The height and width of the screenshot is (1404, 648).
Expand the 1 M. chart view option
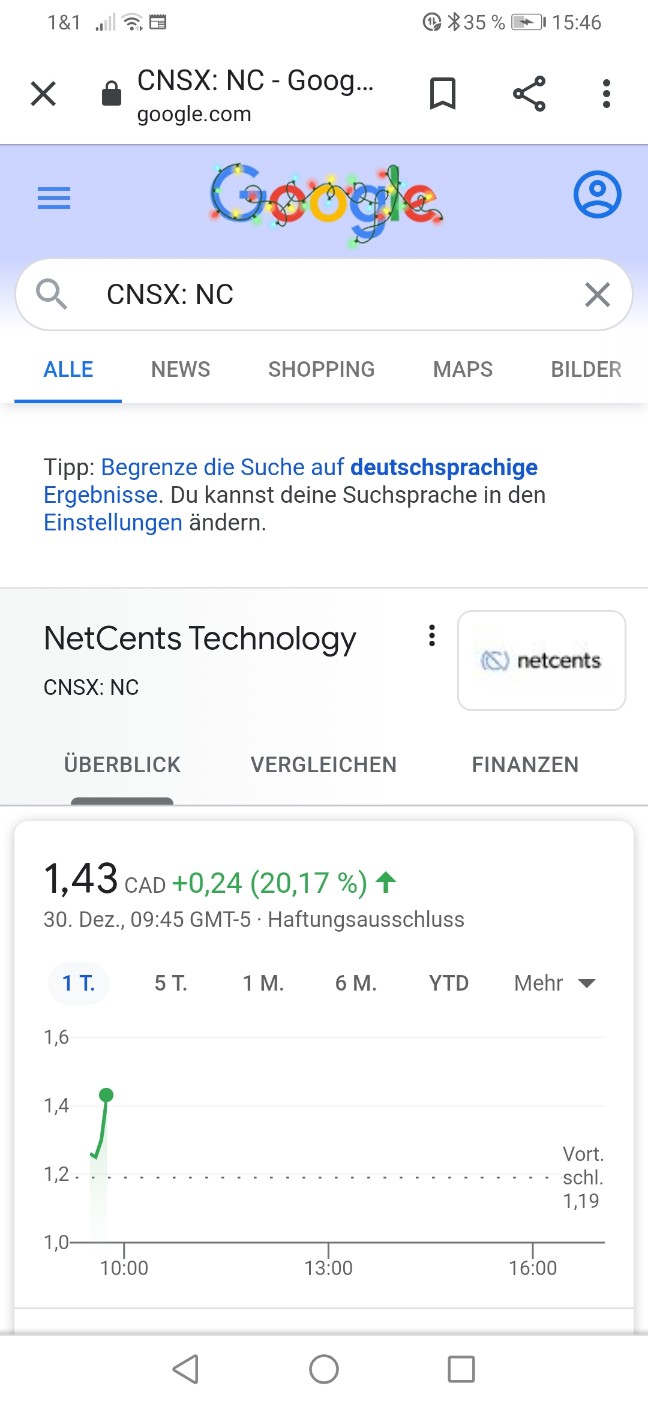(263, 983)
